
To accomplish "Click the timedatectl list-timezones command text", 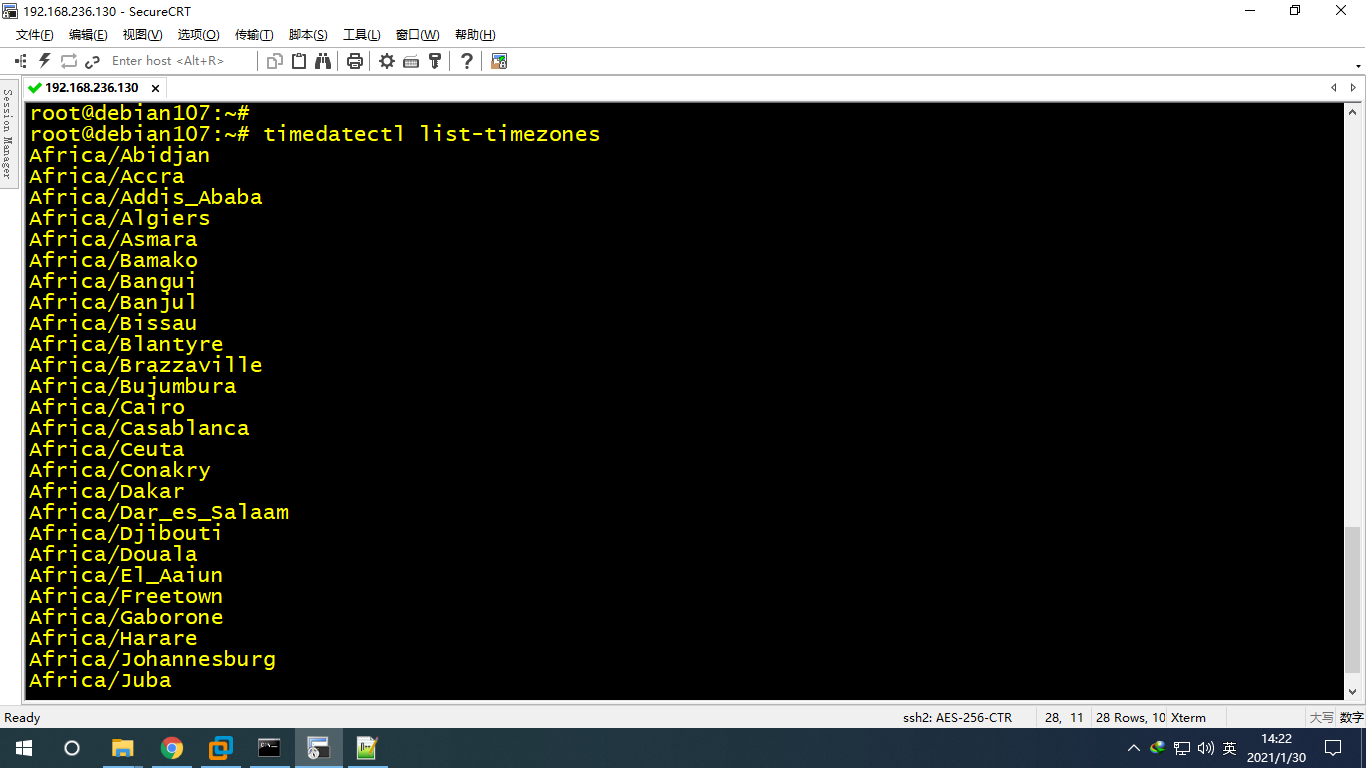I will coord(432,134).
